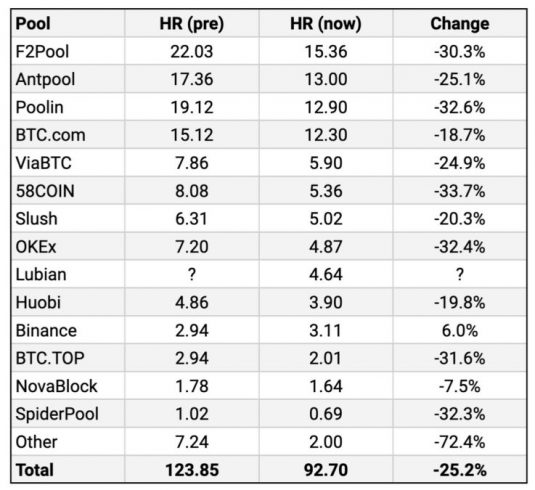Select the 58COIN row label
535x490 pixels.
coord(45,191)
